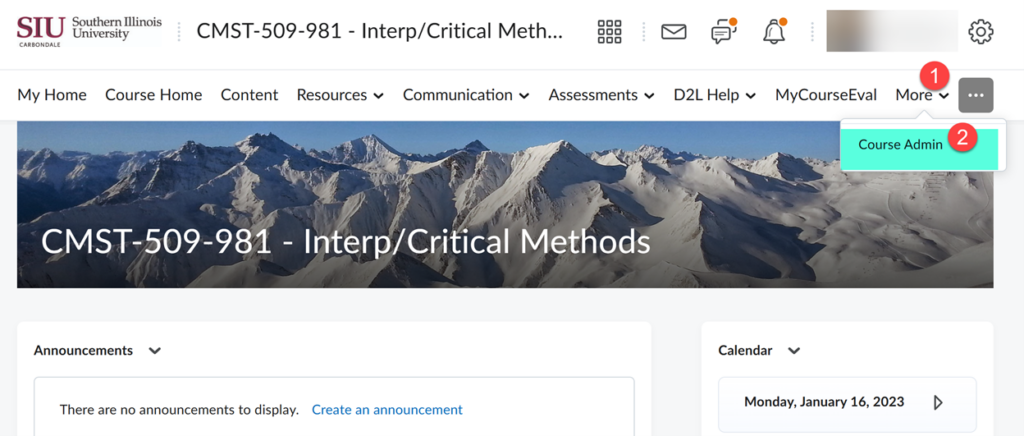Expand the Assessments dropdown menu
Screen dimensions: 1024x436
[601, 95]
